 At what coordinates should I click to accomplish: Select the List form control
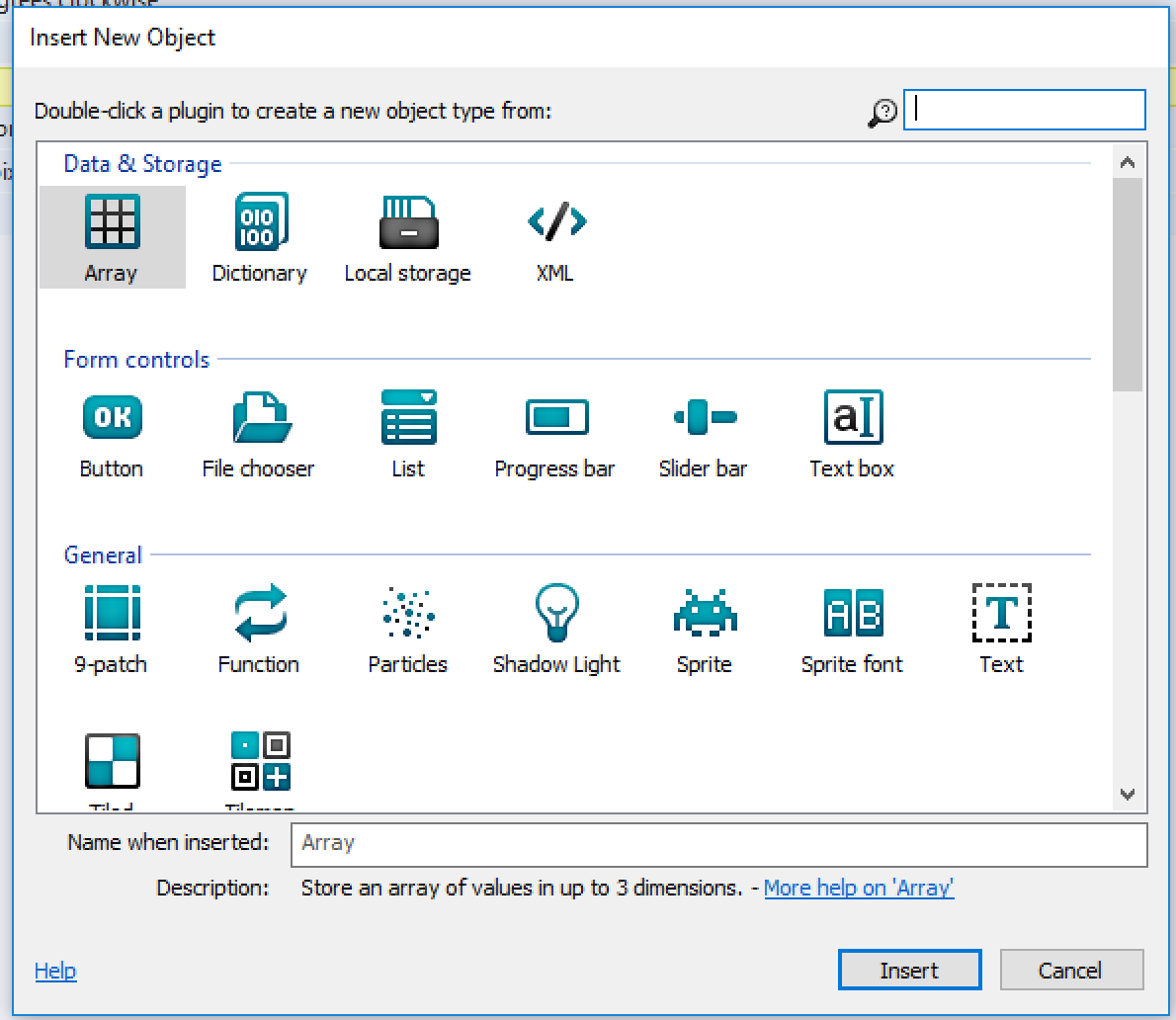408,417
